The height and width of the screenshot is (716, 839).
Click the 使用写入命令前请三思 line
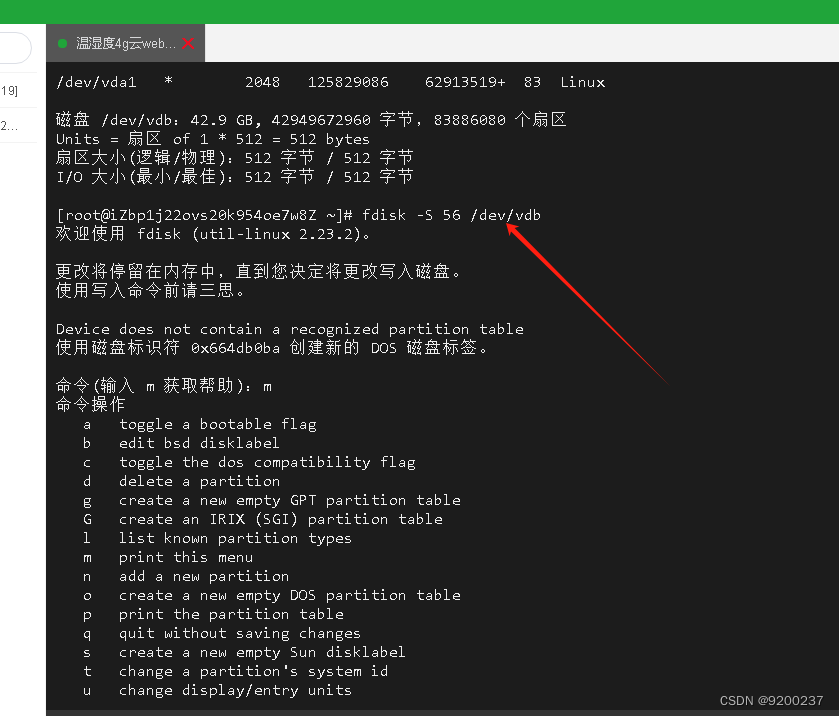150,291
